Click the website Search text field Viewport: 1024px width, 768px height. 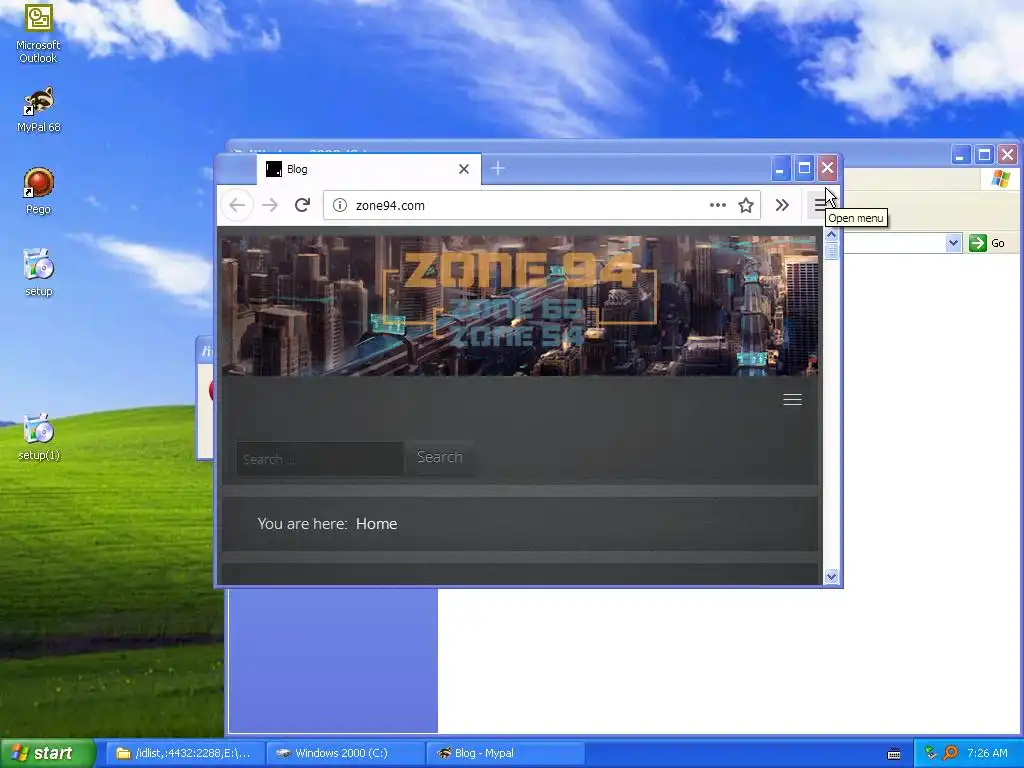[319, 458]
